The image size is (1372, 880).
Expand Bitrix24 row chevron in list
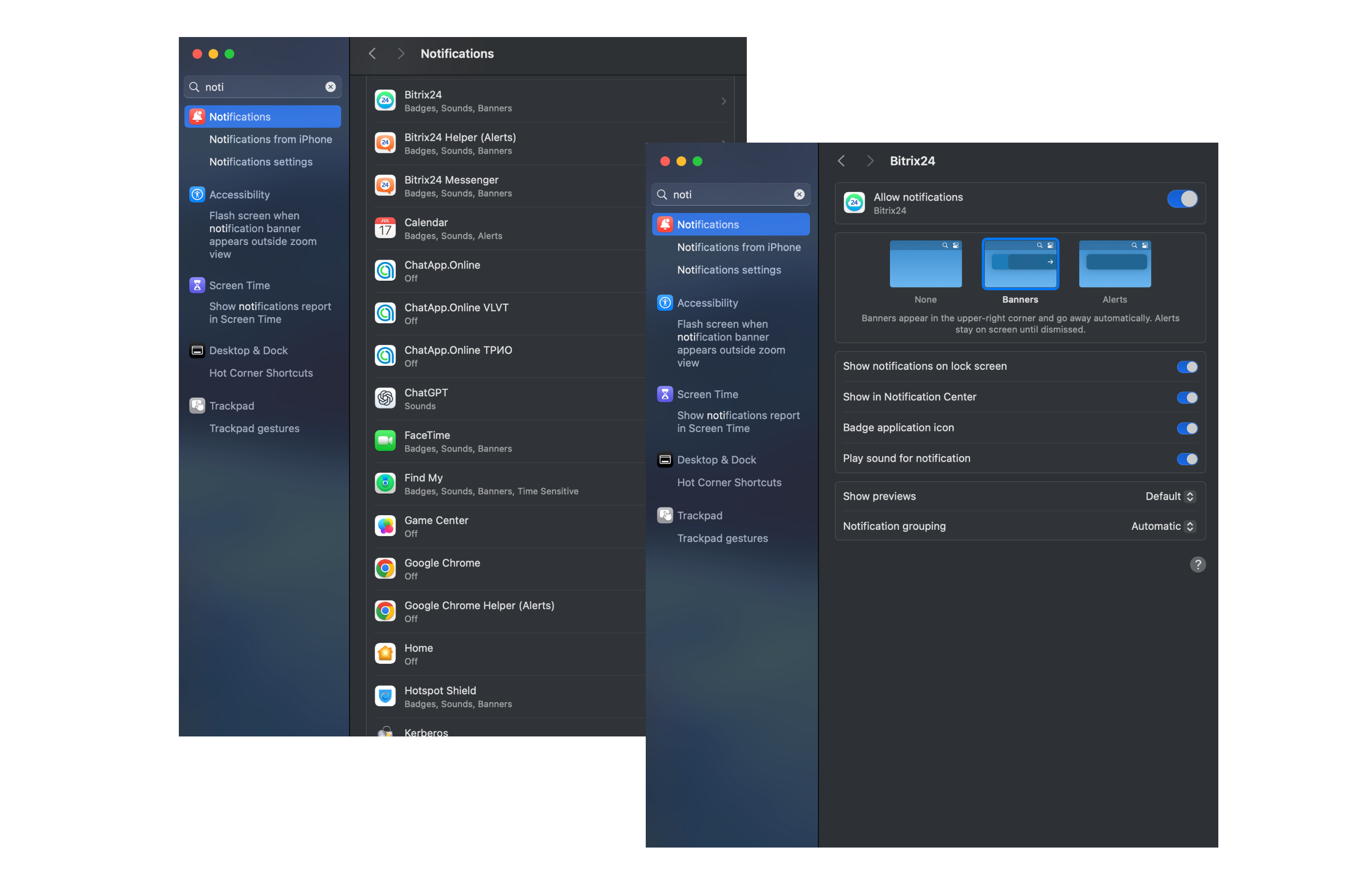point(724,101)
